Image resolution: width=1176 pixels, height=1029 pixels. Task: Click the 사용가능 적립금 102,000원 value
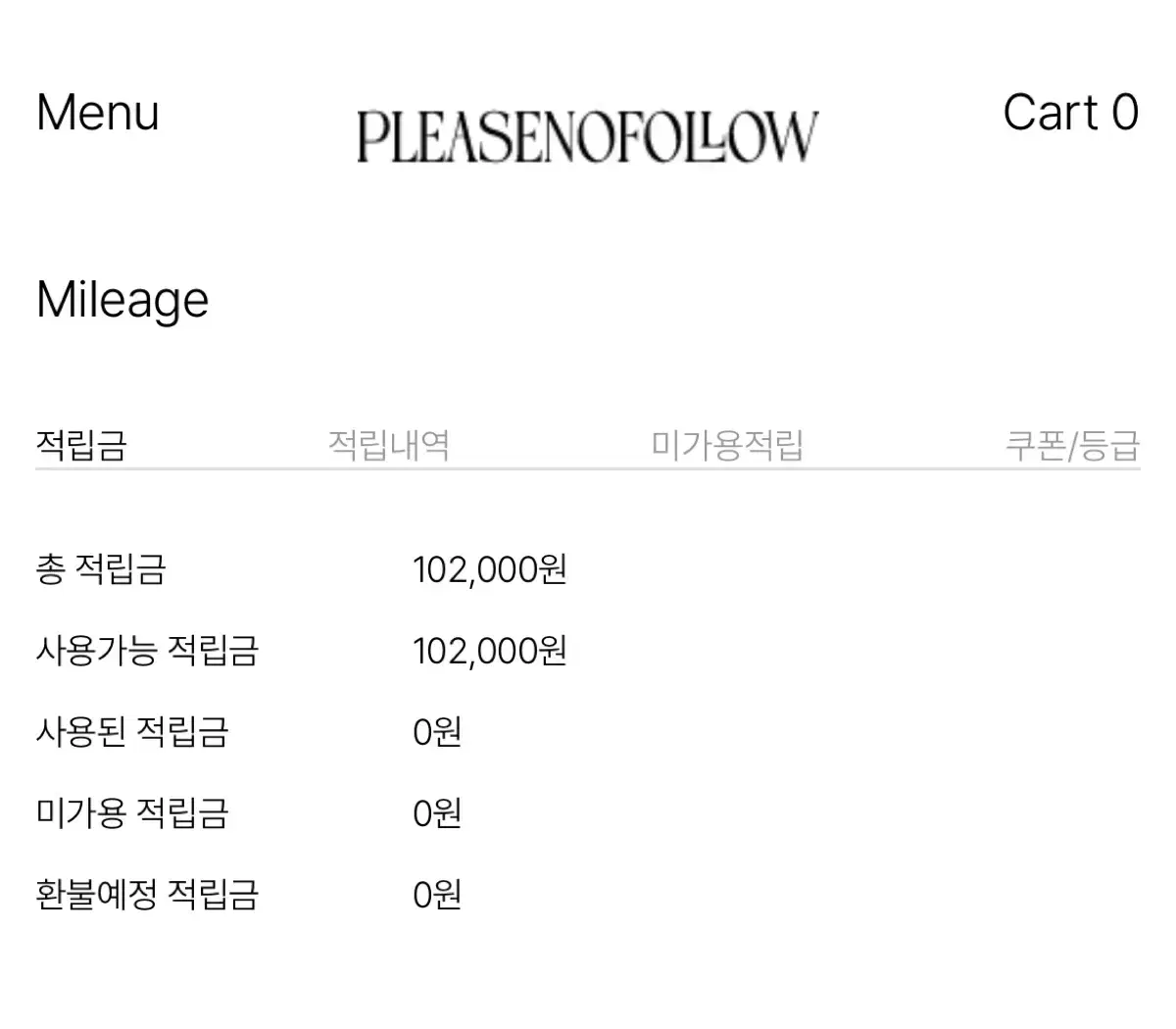pyautogui.click(x=490, y=651)
